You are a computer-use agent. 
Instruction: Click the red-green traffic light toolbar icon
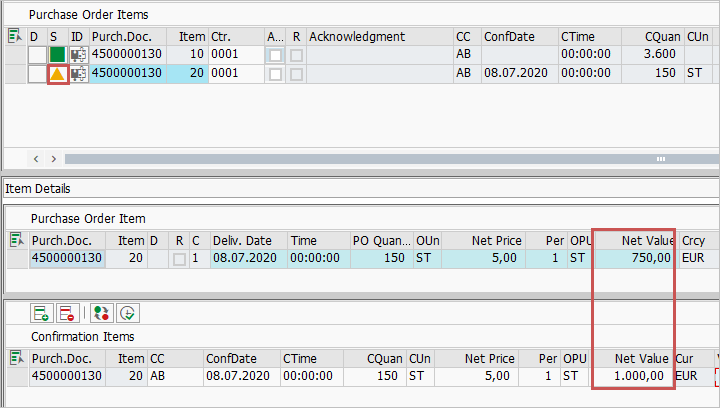click(x=101, y=313)
